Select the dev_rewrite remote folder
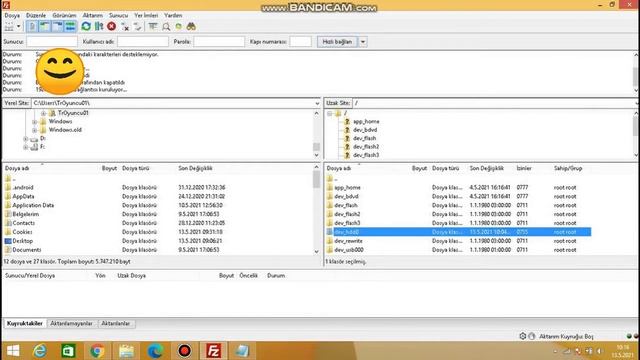The width and height of the screenshot is (640, 360). point(348,241)
